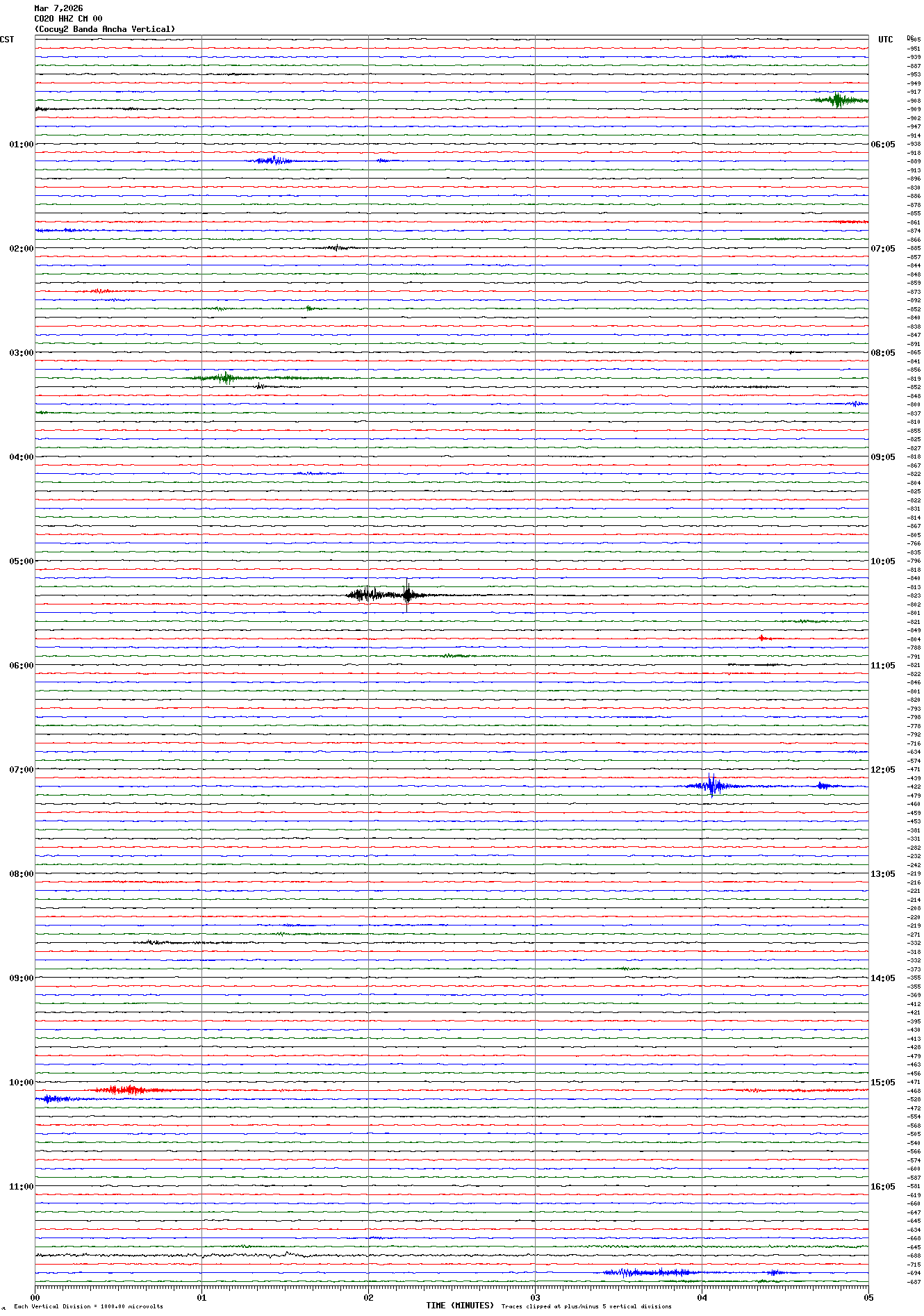Click the vertical division microvolts scale note

pos(88,1306)
